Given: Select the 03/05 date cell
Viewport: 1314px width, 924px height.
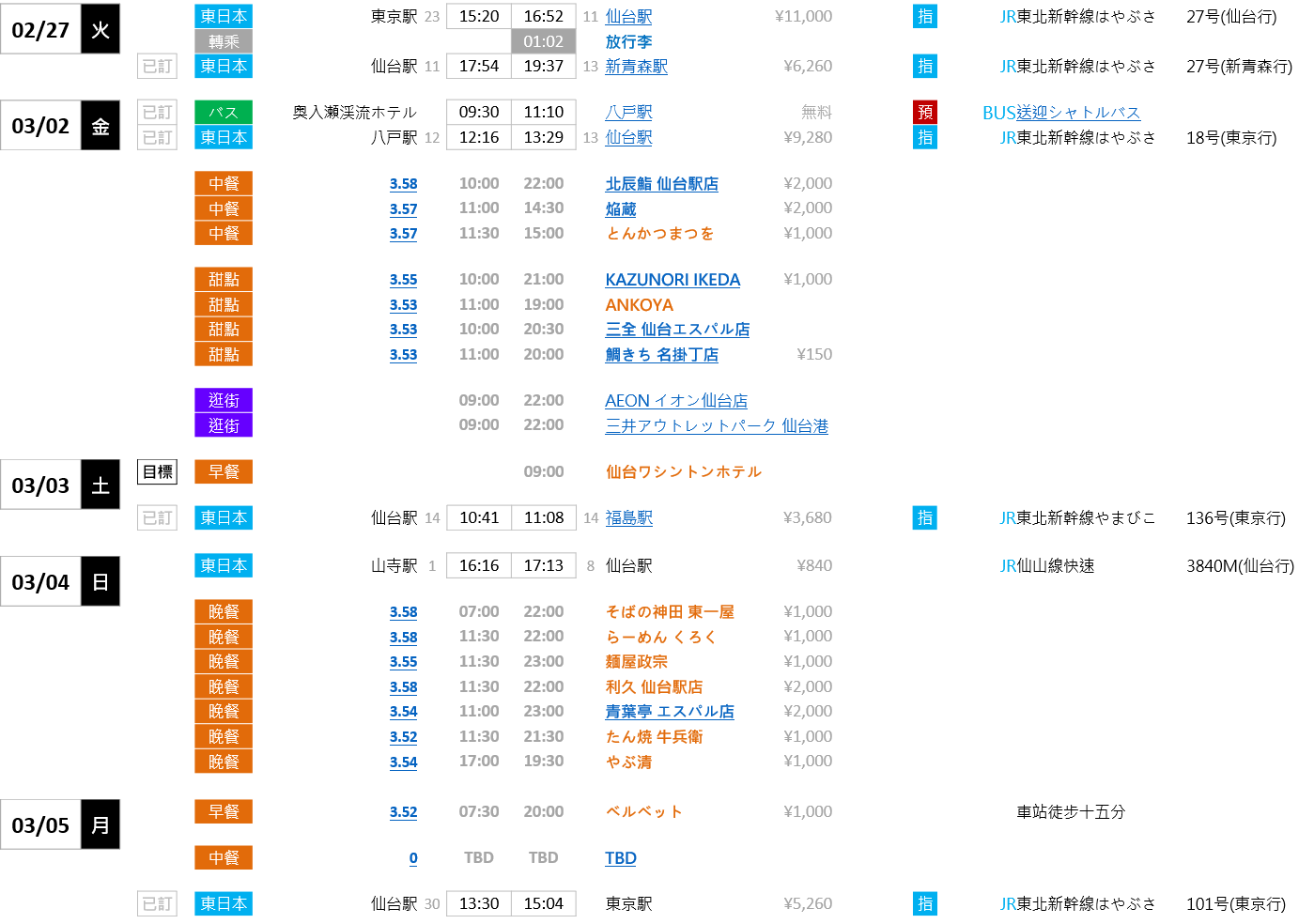Looking at the screenshot, I should click(x=40, y=824).
